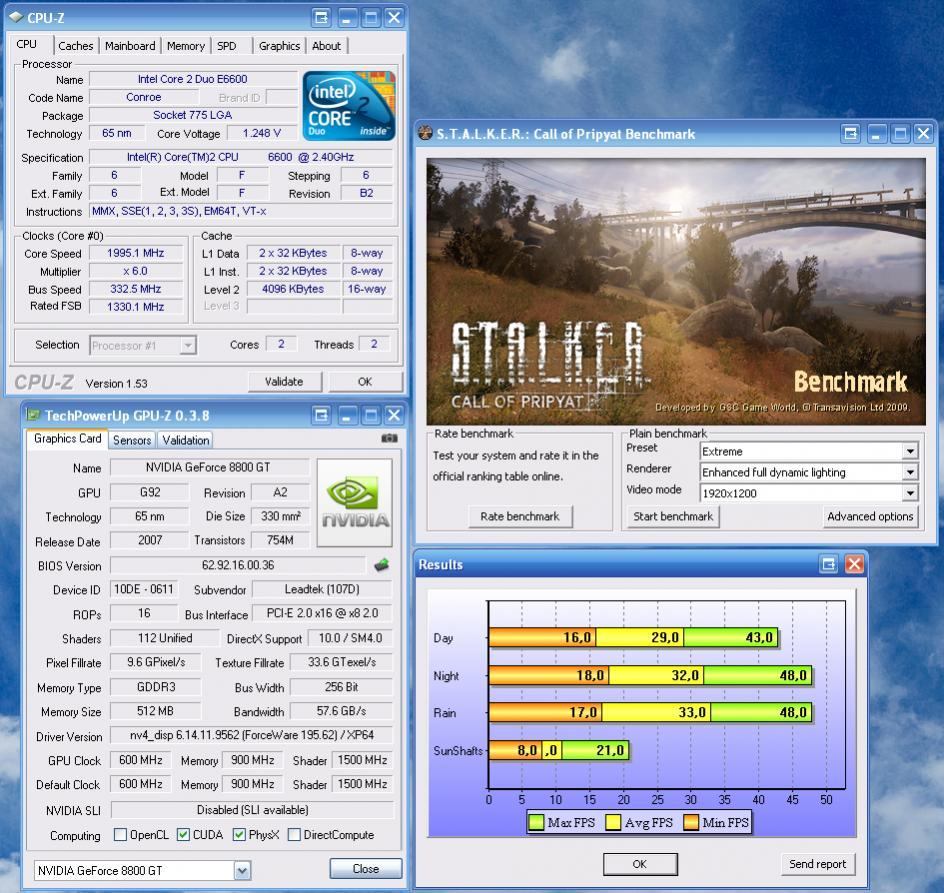Click the NVIDIA SLI status field
The image size is (944, 893).
point(252,810)
